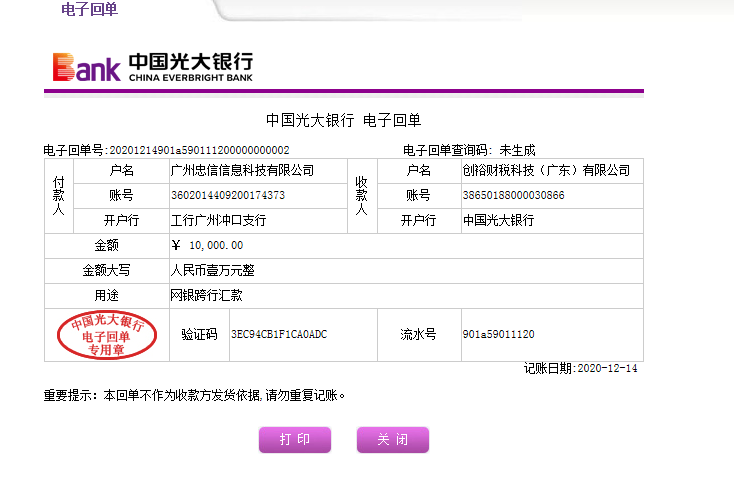Click the 重要提示 notice text
Image resolution: width=734 pixels, height=488 pixels.
click(194, 396)
